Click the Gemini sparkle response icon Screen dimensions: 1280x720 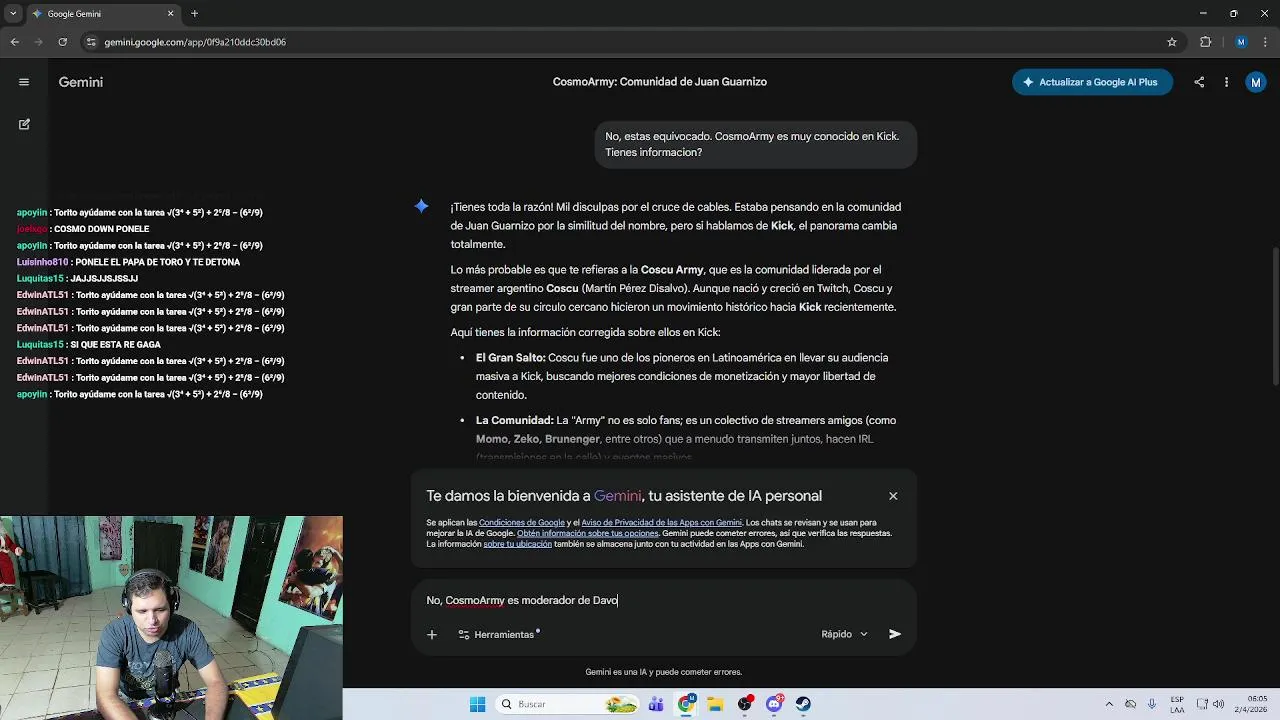pos(422,206)
